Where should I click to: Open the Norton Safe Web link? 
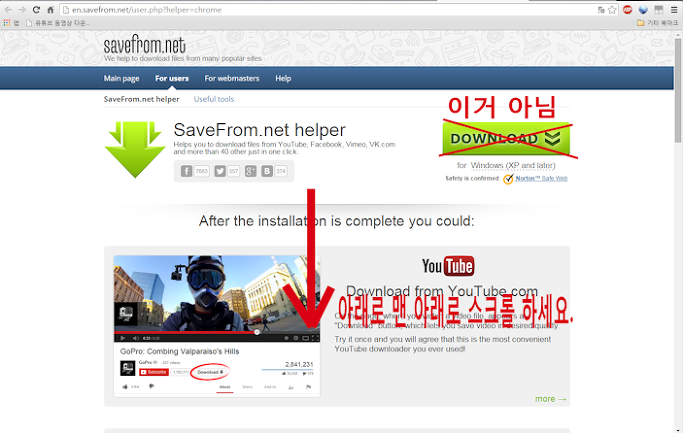pos(541,178)
